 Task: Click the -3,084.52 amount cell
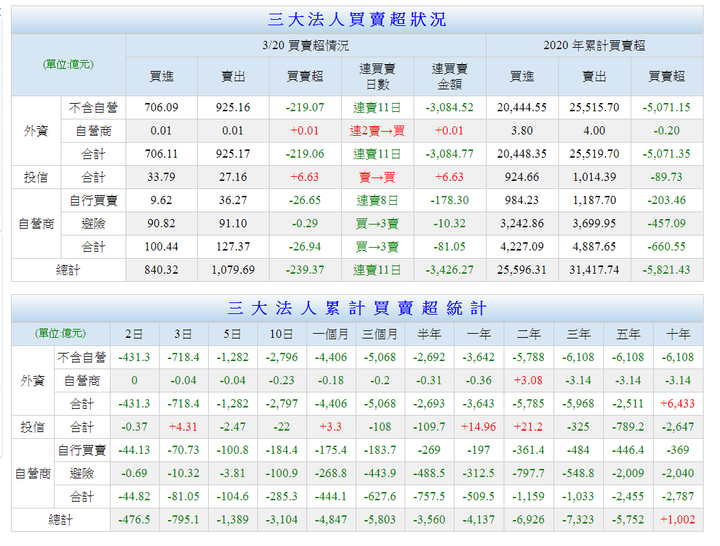(449, 107)
